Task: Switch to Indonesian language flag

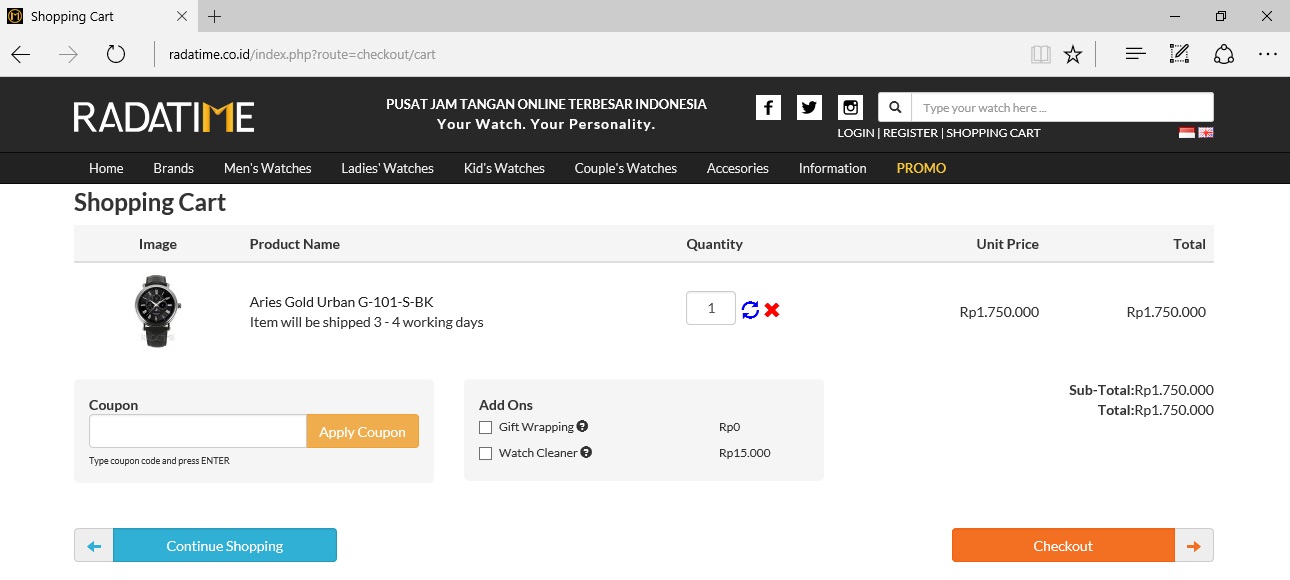Action: pyautogui.click(x=1186, y=133)
